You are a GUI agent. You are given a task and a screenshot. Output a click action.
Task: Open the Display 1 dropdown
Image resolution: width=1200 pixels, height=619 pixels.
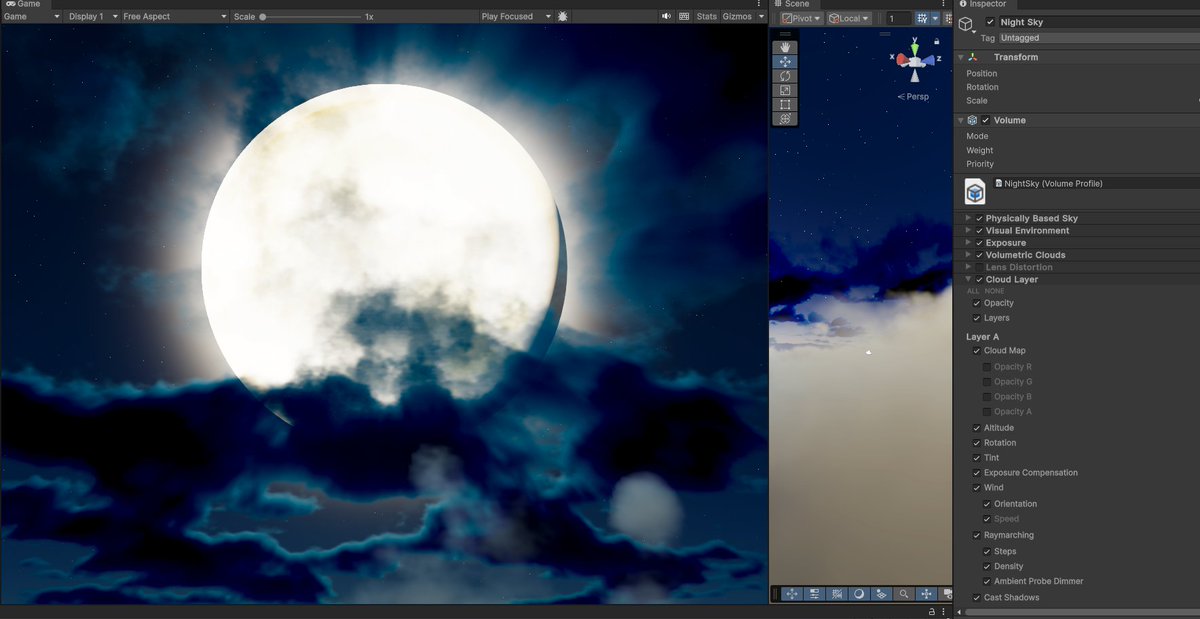click(92, 17)
